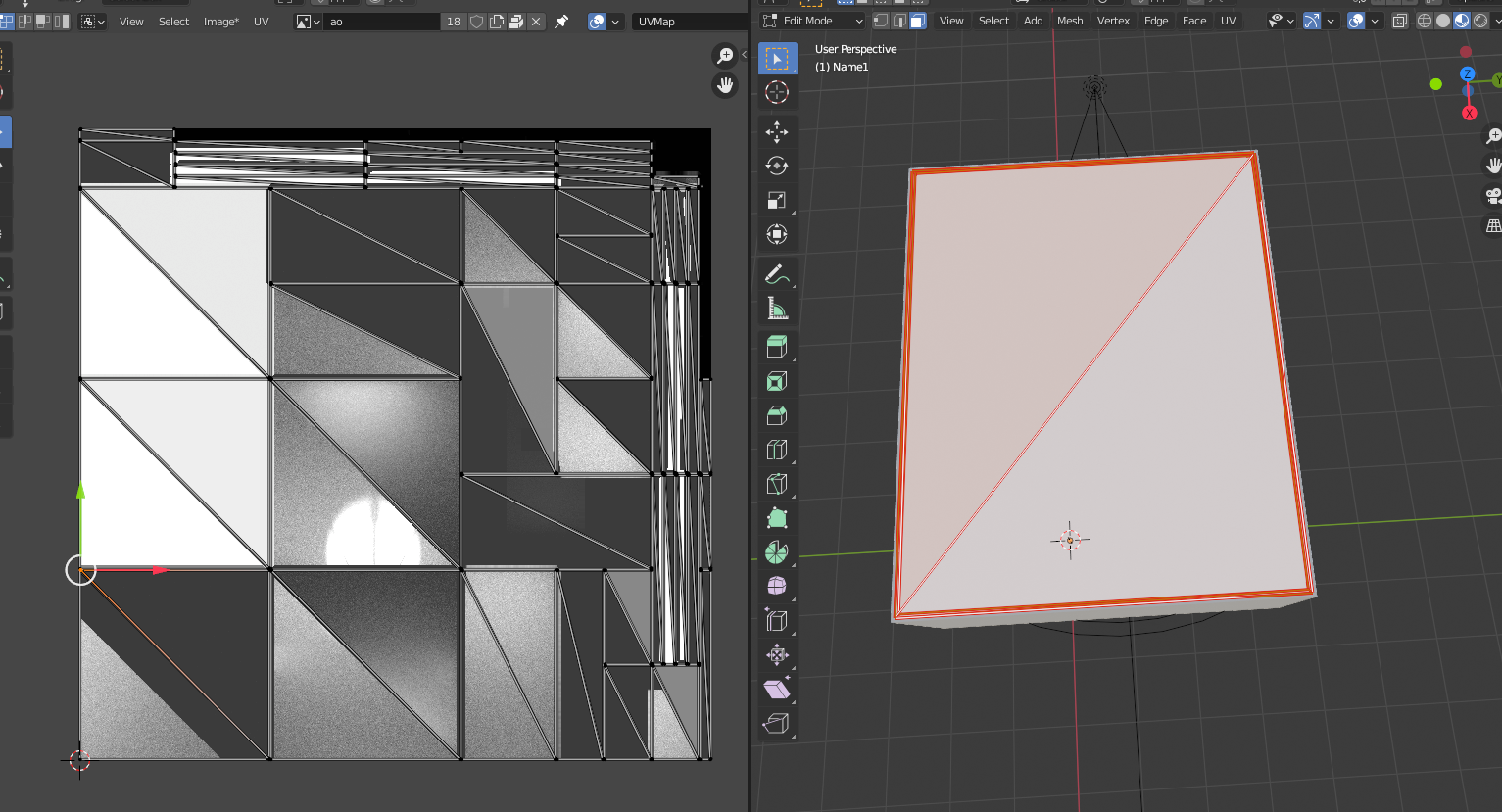Click the image user count 18
Screen dimensions: 1502x812
453,21
